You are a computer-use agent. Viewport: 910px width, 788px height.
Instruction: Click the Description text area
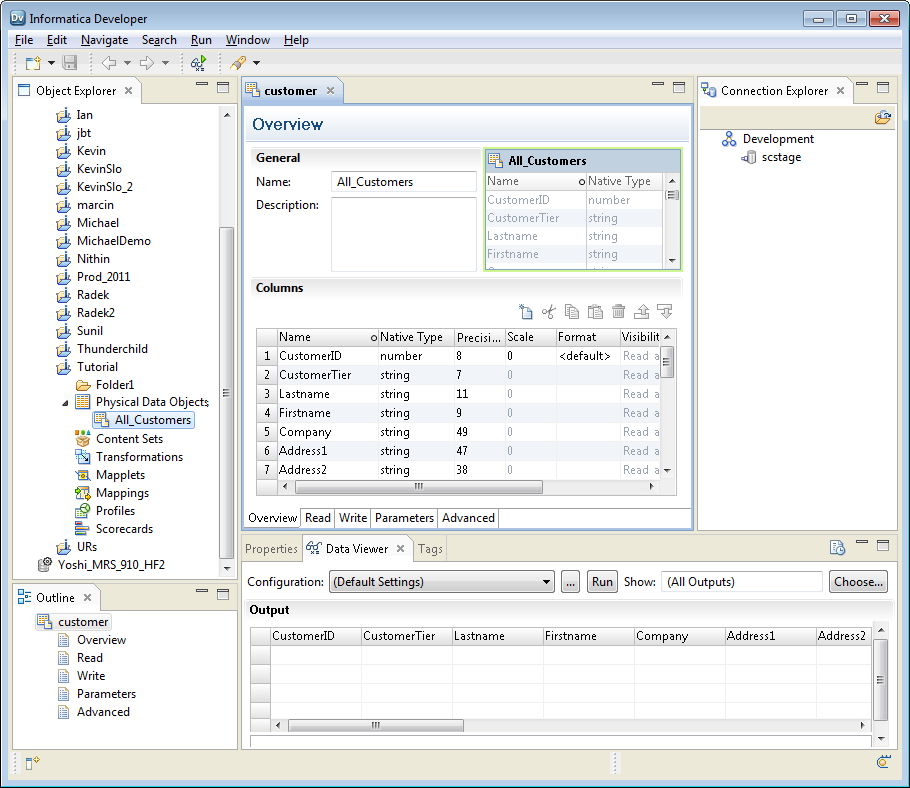pos(404,234)
